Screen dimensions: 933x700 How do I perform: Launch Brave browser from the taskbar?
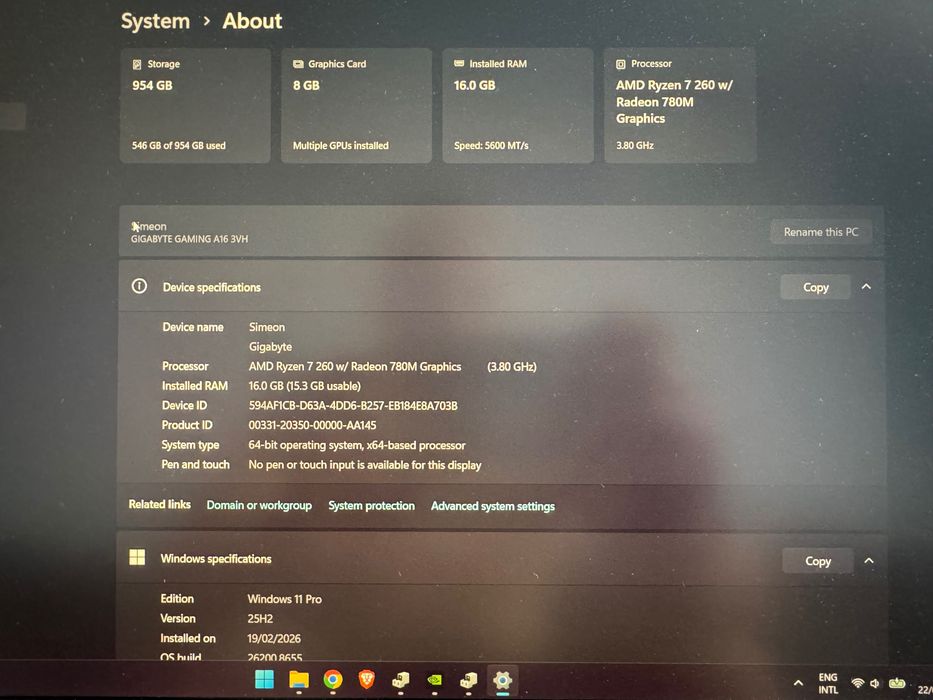pyautogui.click(x=367, y=679)
